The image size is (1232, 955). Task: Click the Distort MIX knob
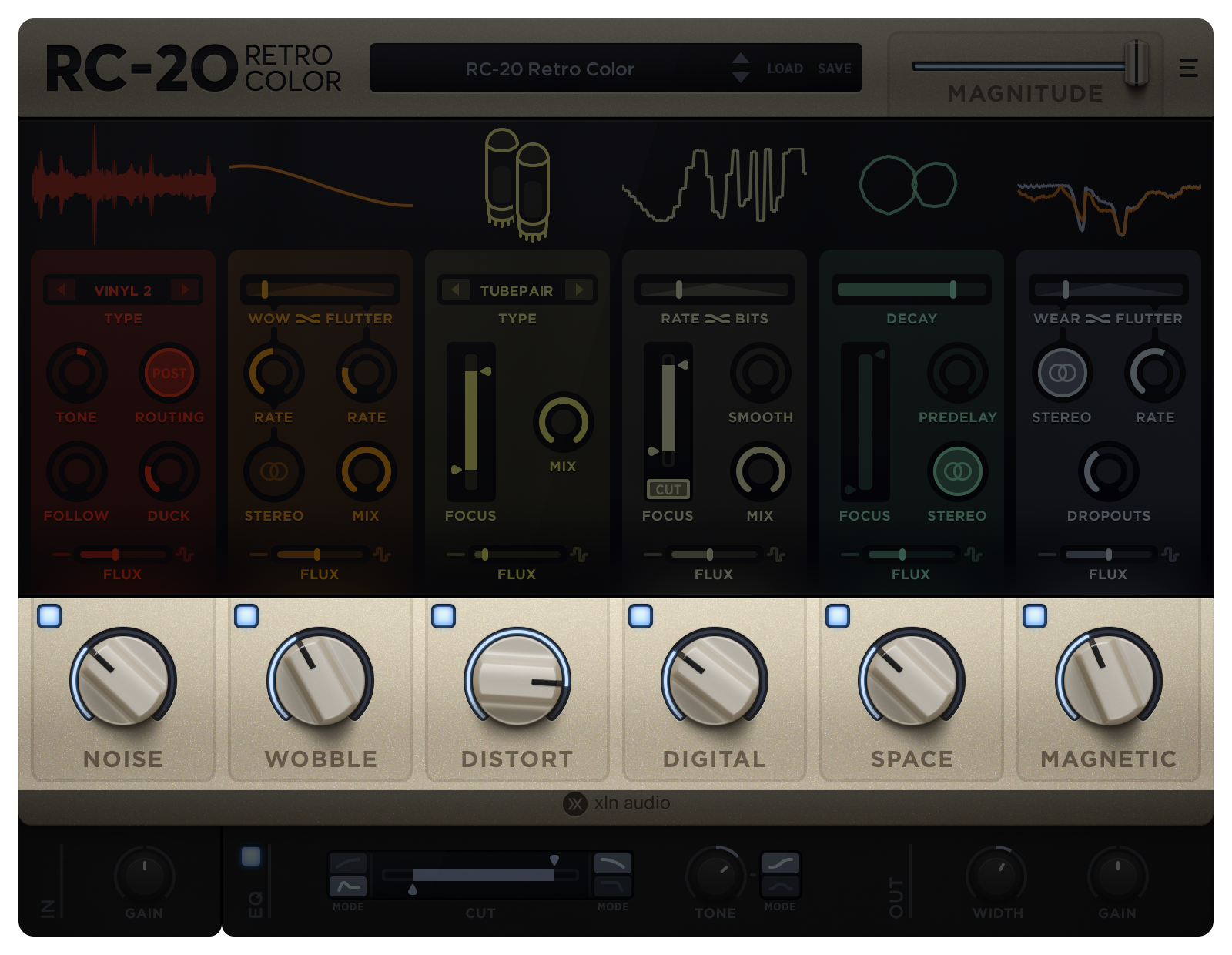click(x=564, y=422)
